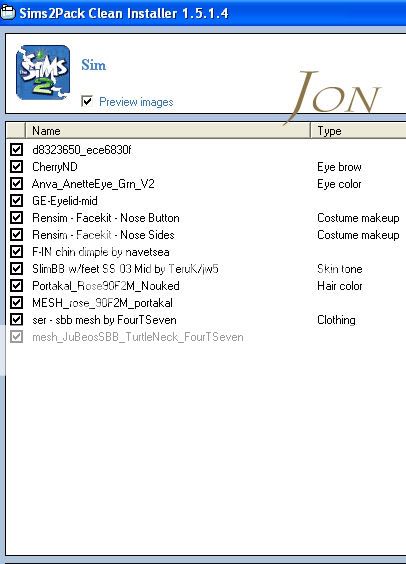The height and width of the screenshot is (564, 406).
Task: Uncheck the d8323650_ece6830f item
Action: pyautogui.click(x=16, y=149)
